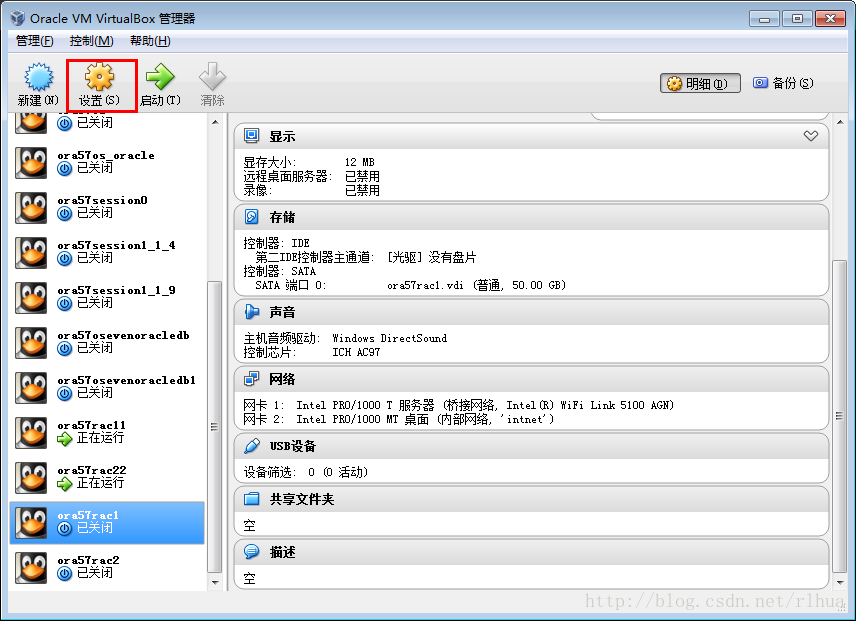Open the 网络 section header link

pos(282,379)
